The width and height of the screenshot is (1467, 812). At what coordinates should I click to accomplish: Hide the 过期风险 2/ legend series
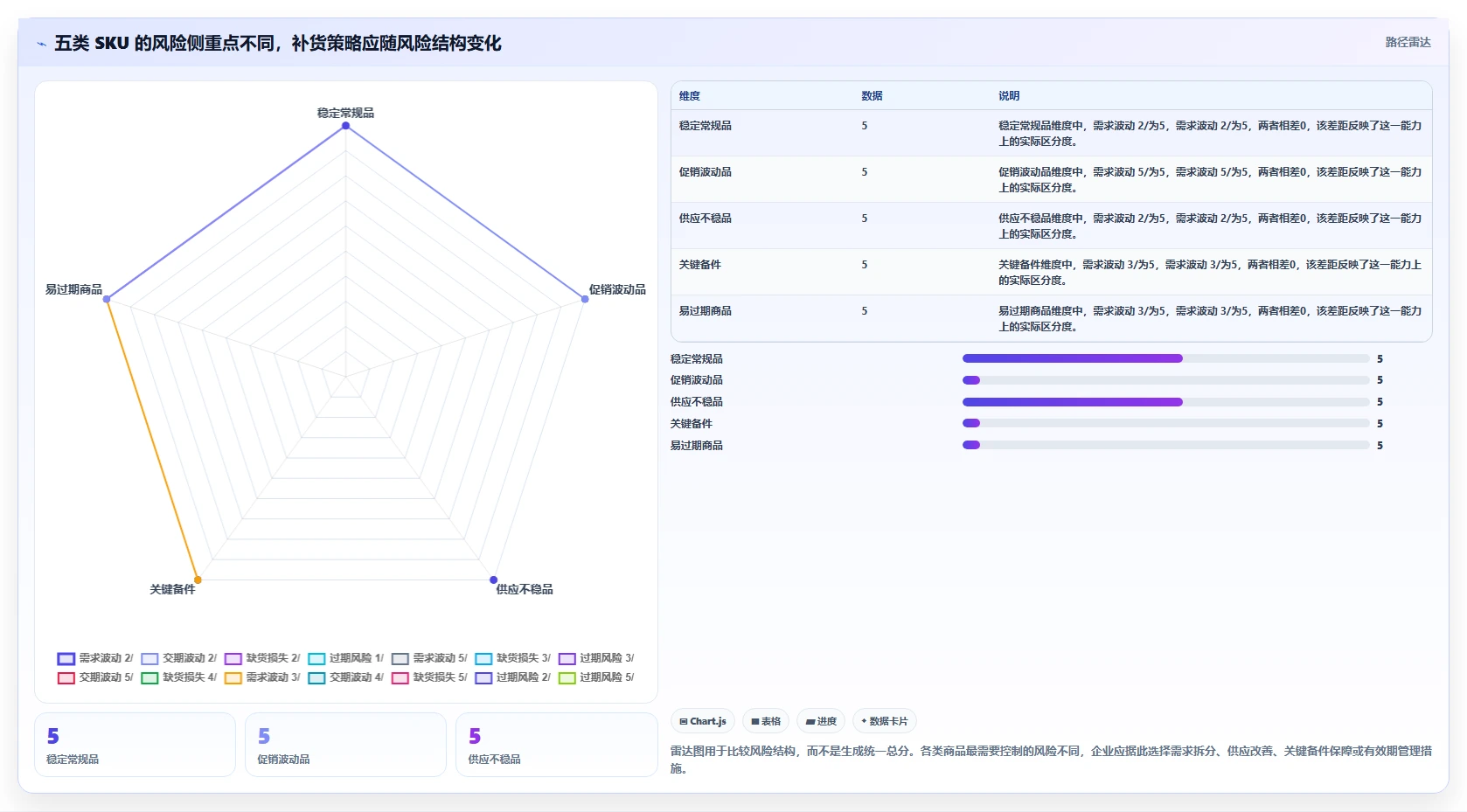(512, 677)
